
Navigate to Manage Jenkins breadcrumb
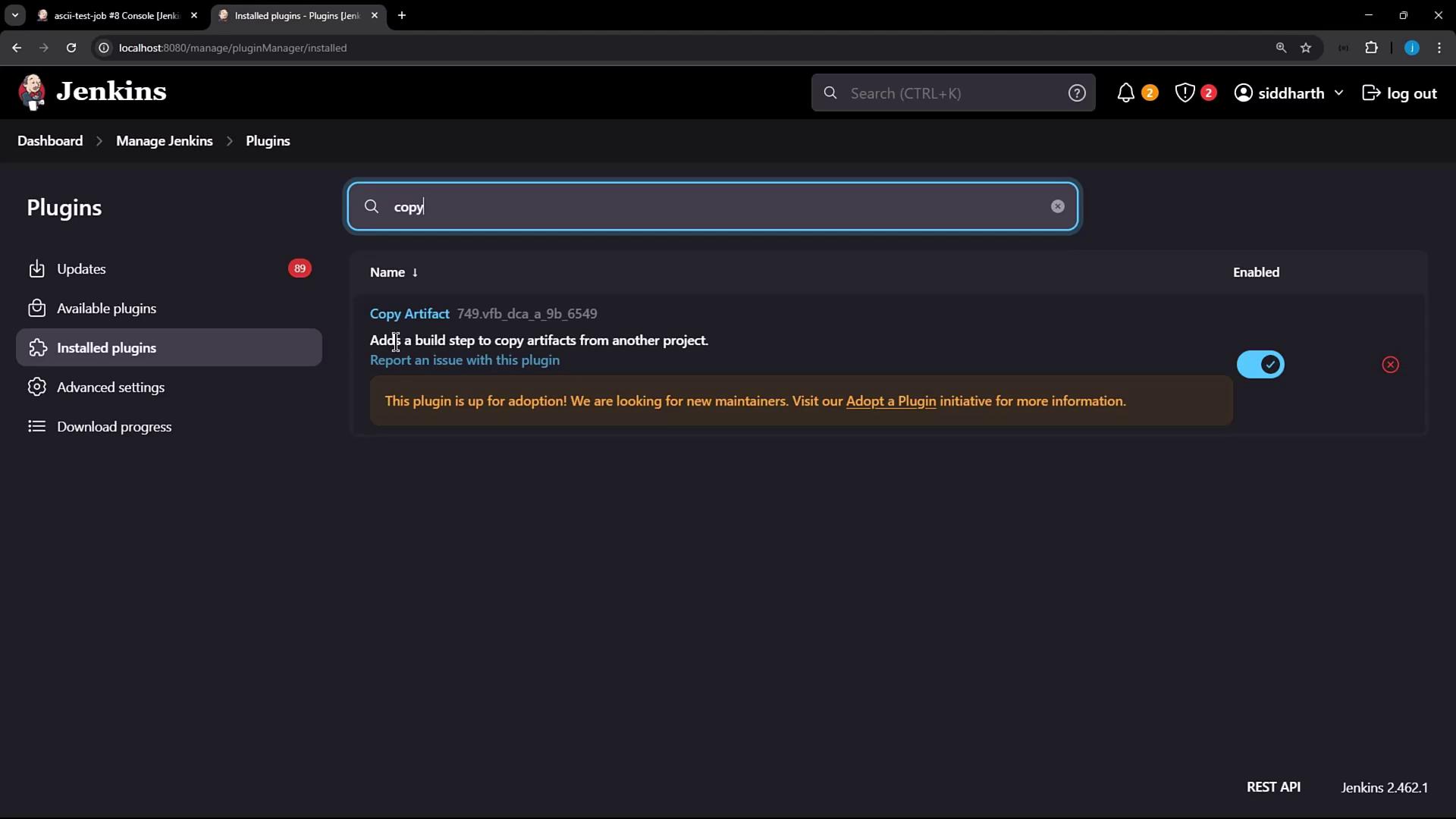click(x=164, y=141)
